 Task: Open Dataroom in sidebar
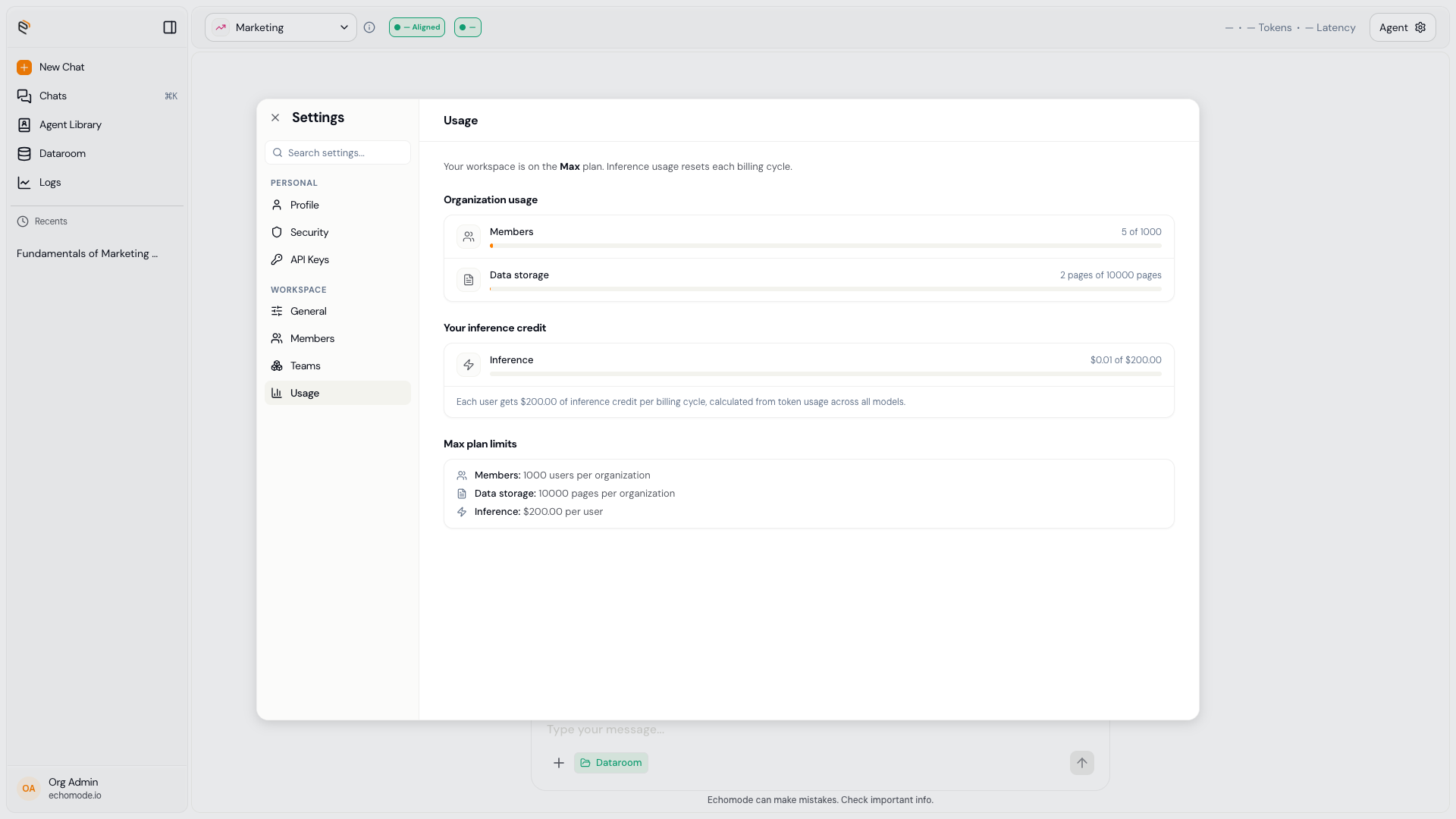97,154
